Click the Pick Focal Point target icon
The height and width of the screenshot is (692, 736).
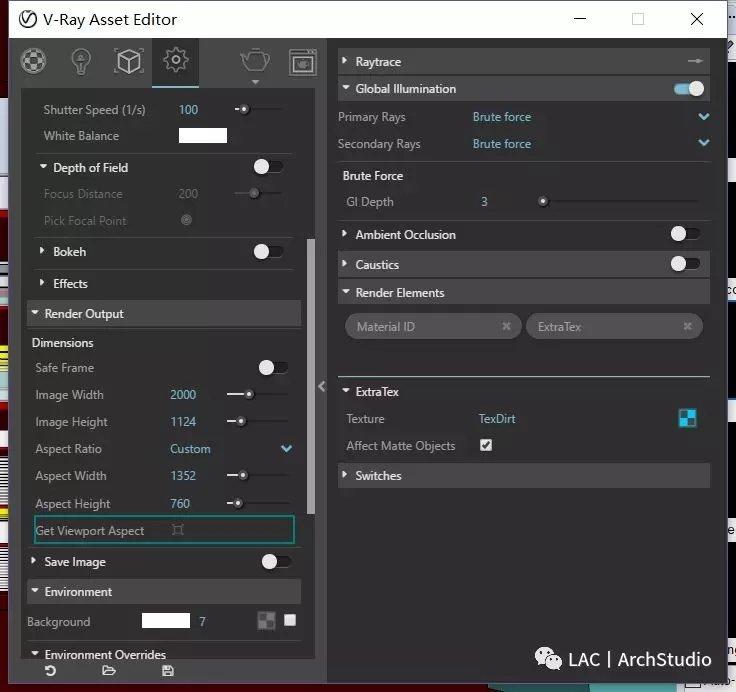pyautogui.click(x=186, y=220)
